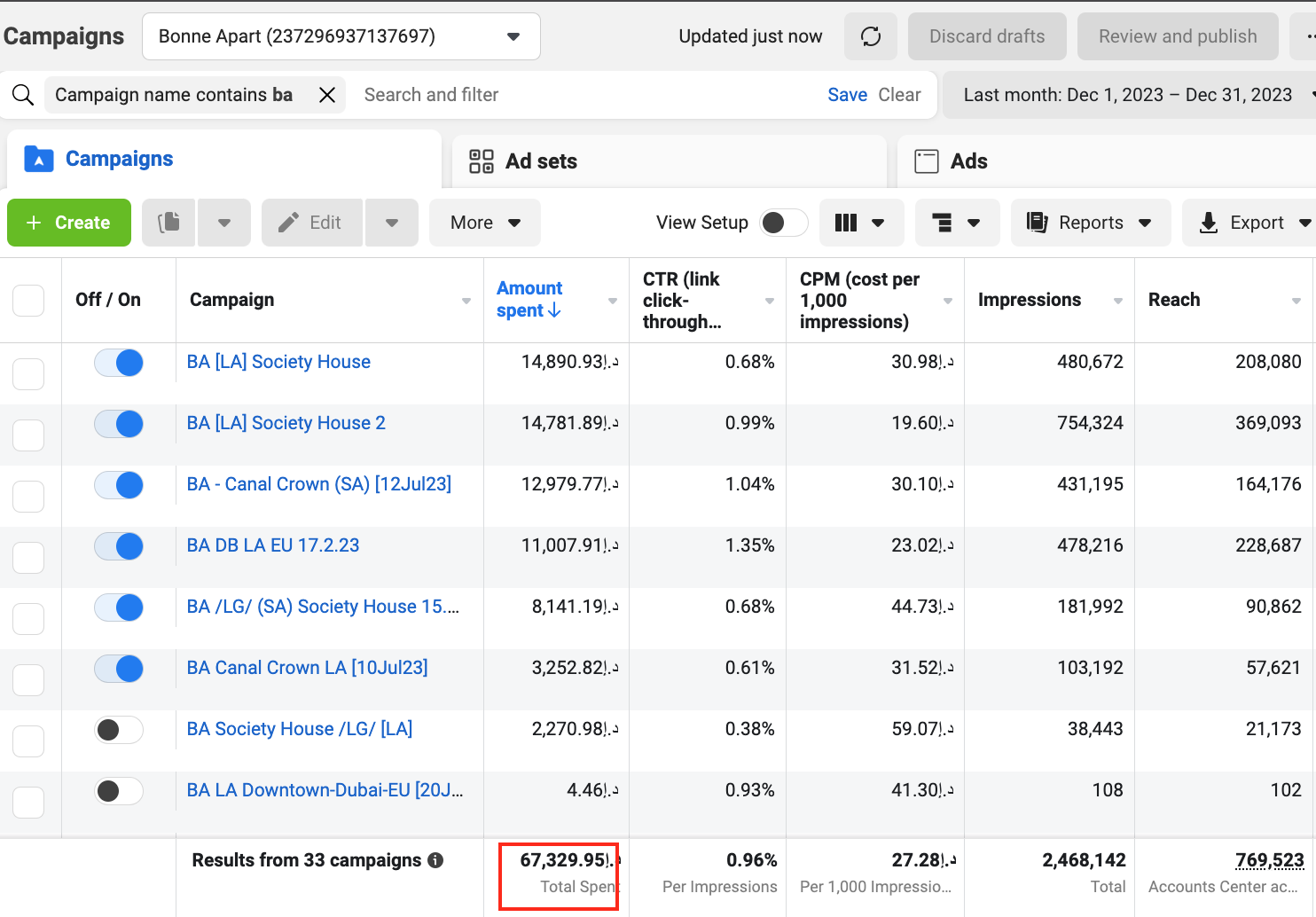1316x917 pixels.
Task: Tick the select-all campaigns checkbox
Action: 28,301
